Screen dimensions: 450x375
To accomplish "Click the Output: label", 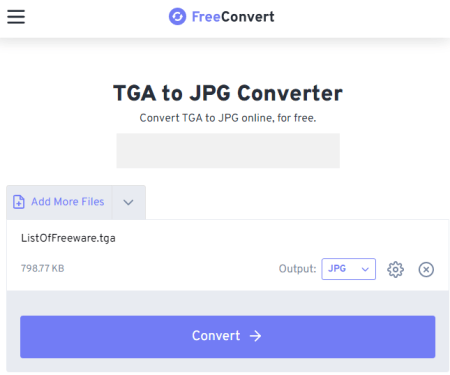I will [297, 269].
